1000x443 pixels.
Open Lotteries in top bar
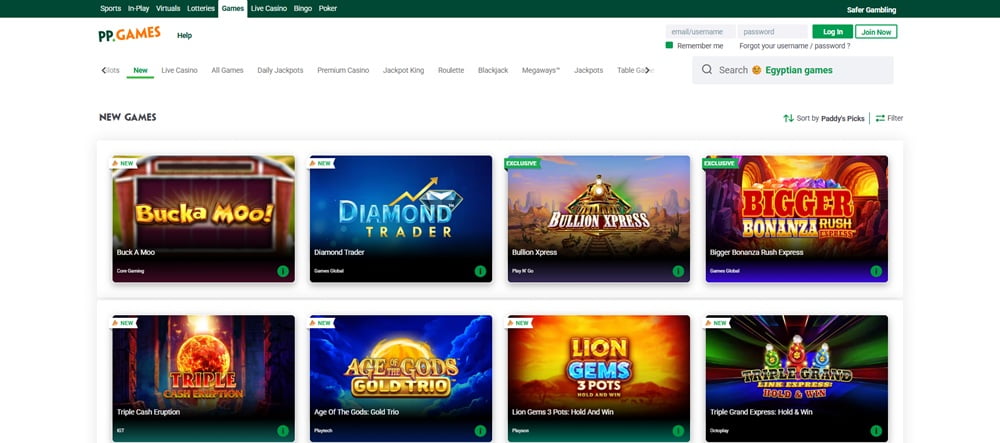[x=201, y=9]
